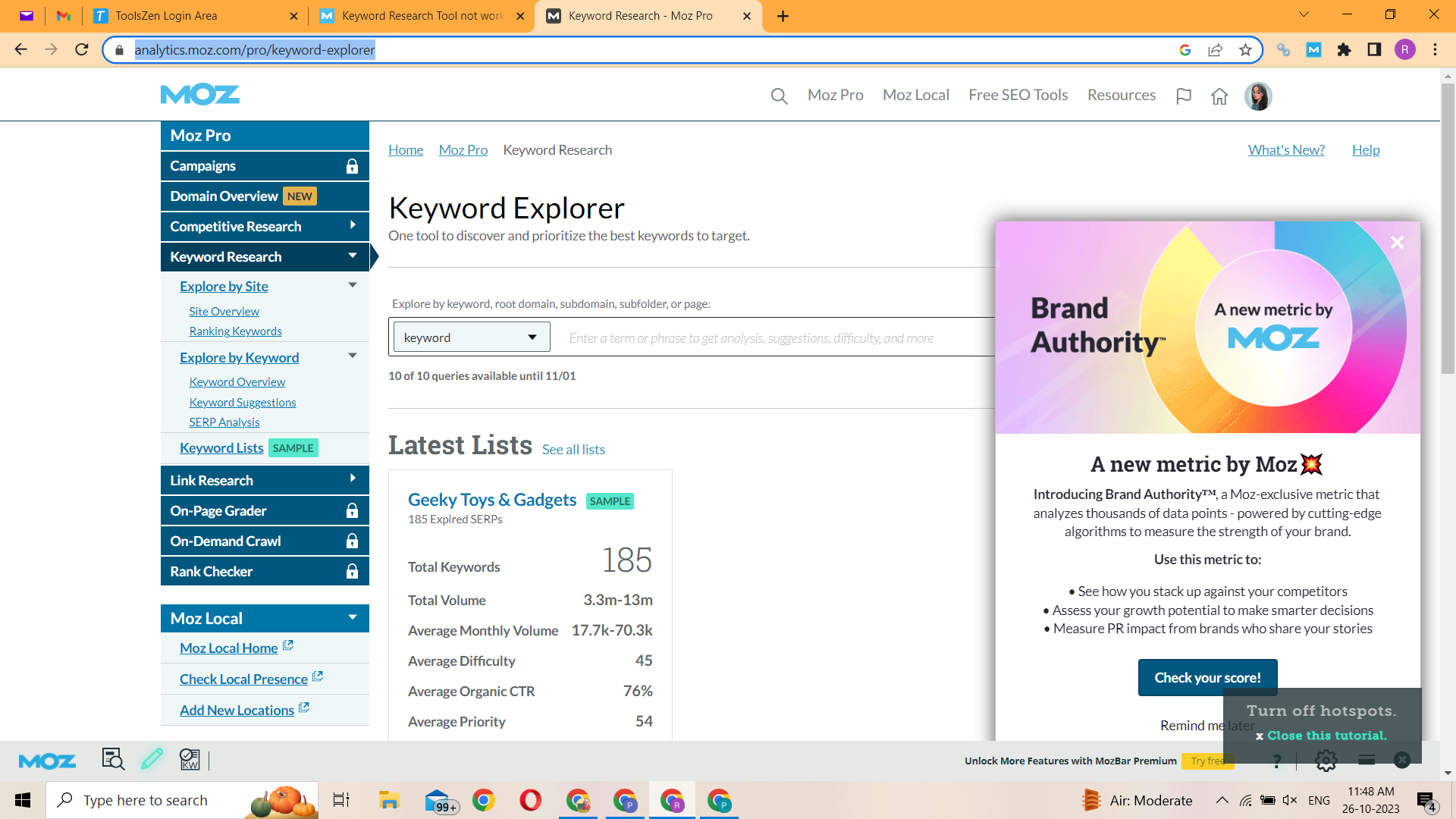Click the Check your score! button
1456x819 pixels.
[1207, 677]
